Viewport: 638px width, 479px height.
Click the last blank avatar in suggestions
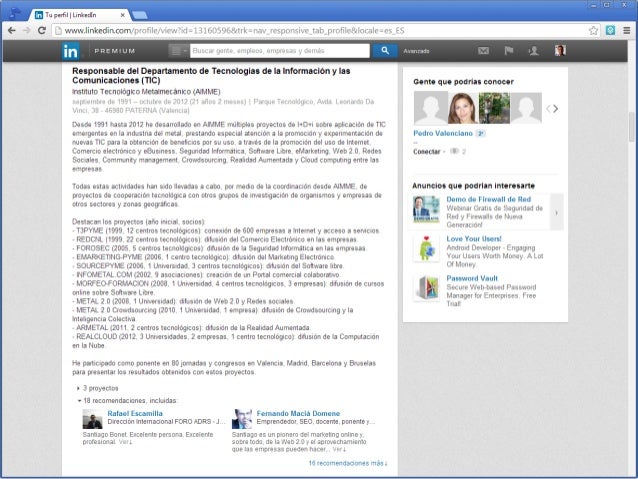[526, 108]
